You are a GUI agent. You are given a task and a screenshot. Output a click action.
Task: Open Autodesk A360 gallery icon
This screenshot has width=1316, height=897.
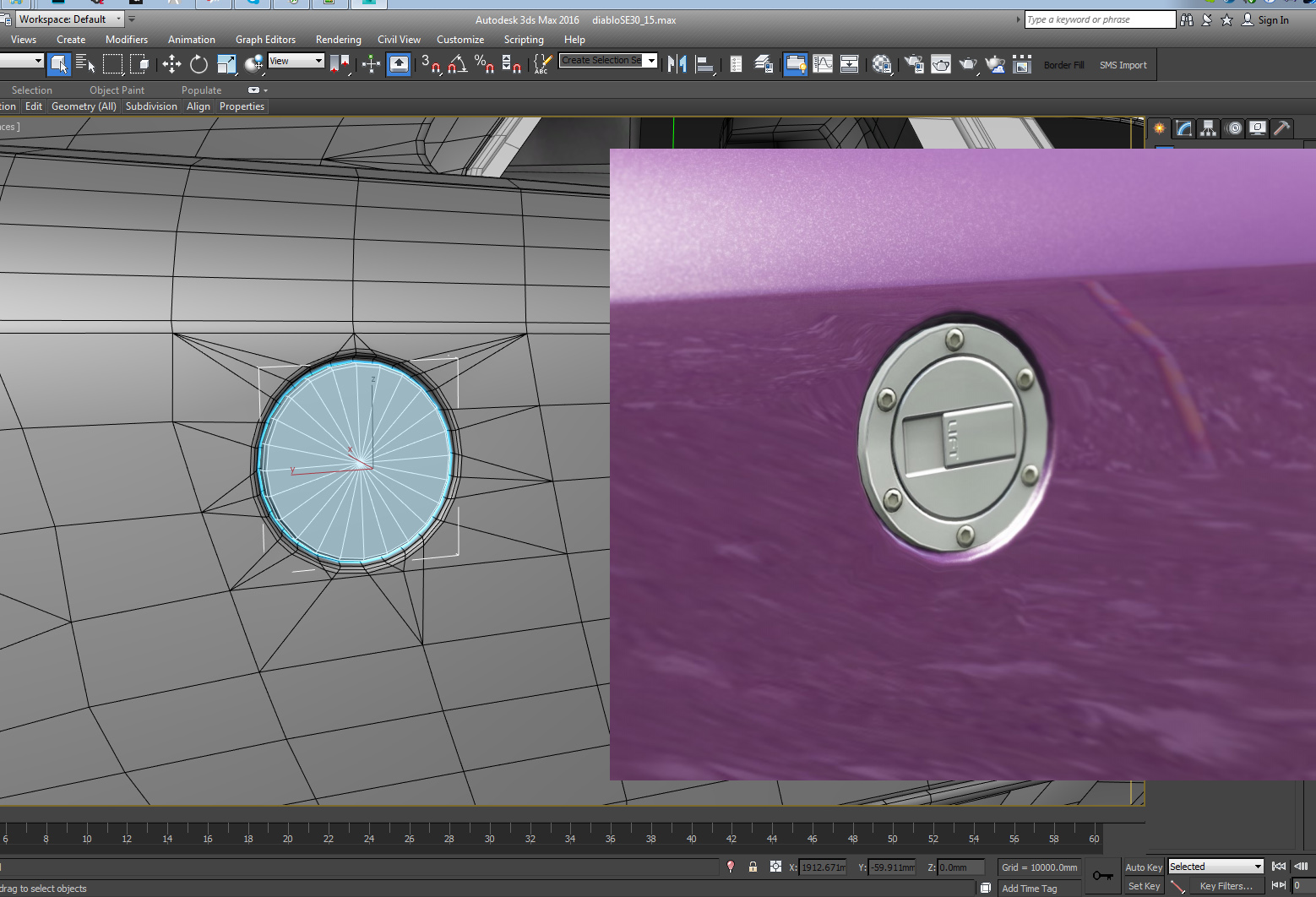(x=1022, y=64)
